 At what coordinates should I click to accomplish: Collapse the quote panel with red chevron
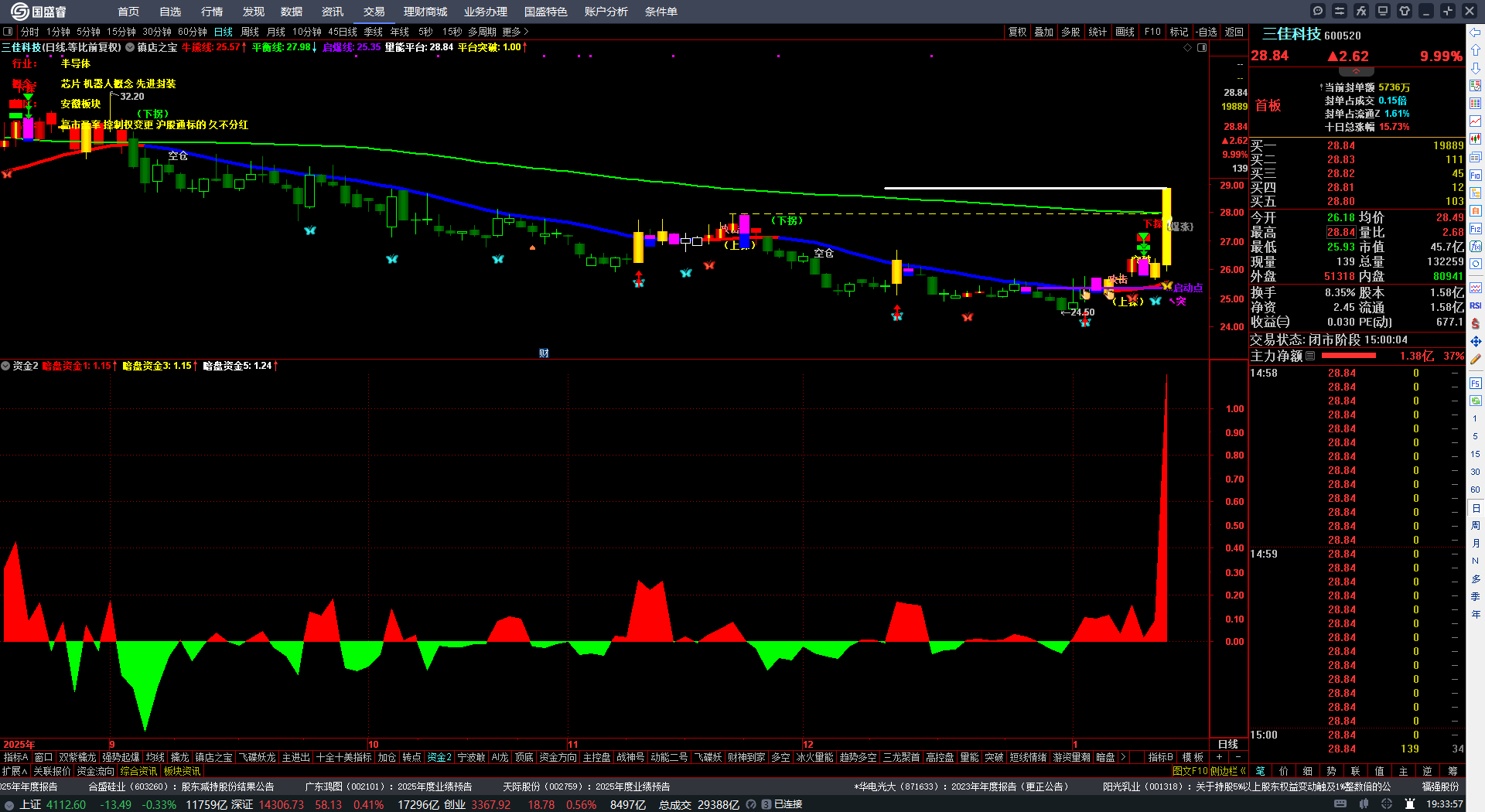1356,70
